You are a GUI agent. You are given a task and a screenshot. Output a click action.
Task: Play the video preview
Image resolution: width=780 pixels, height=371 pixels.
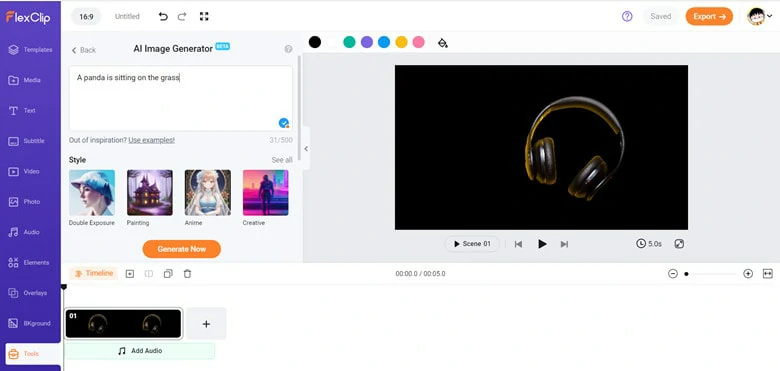click(542, 244)
